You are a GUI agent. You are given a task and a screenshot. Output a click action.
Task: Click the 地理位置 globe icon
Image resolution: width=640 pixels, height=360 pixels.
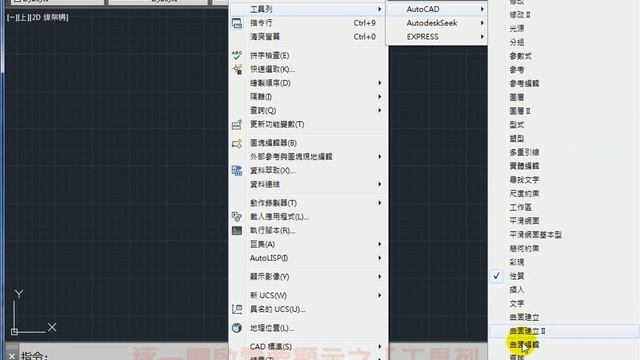pos(237,328)
